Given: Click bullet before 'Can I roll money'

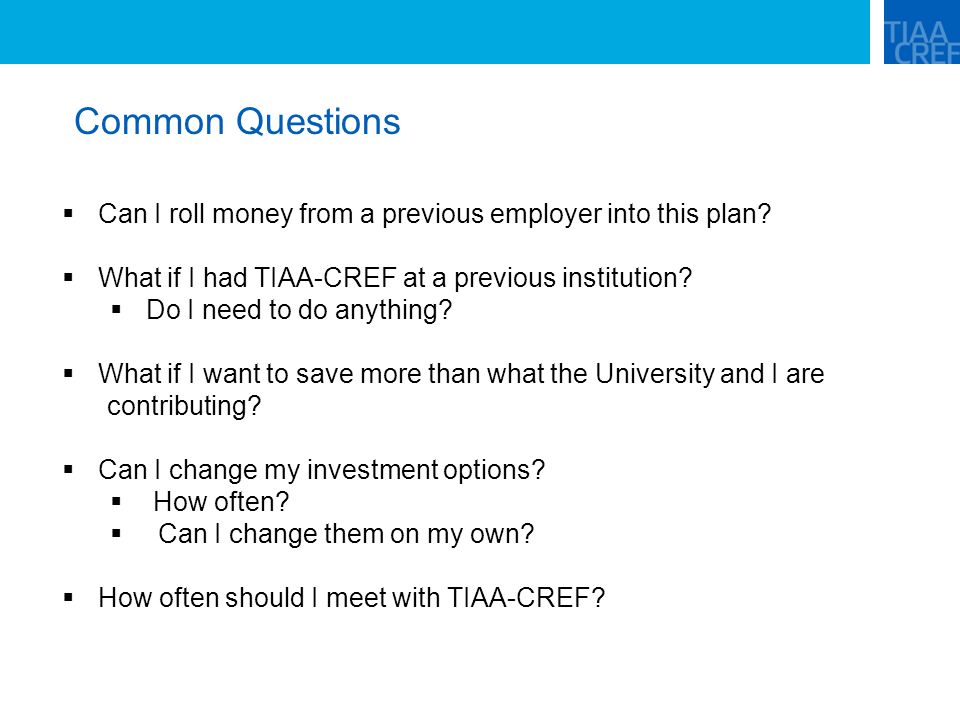Looking at the screenshot, I should point(68,214).
